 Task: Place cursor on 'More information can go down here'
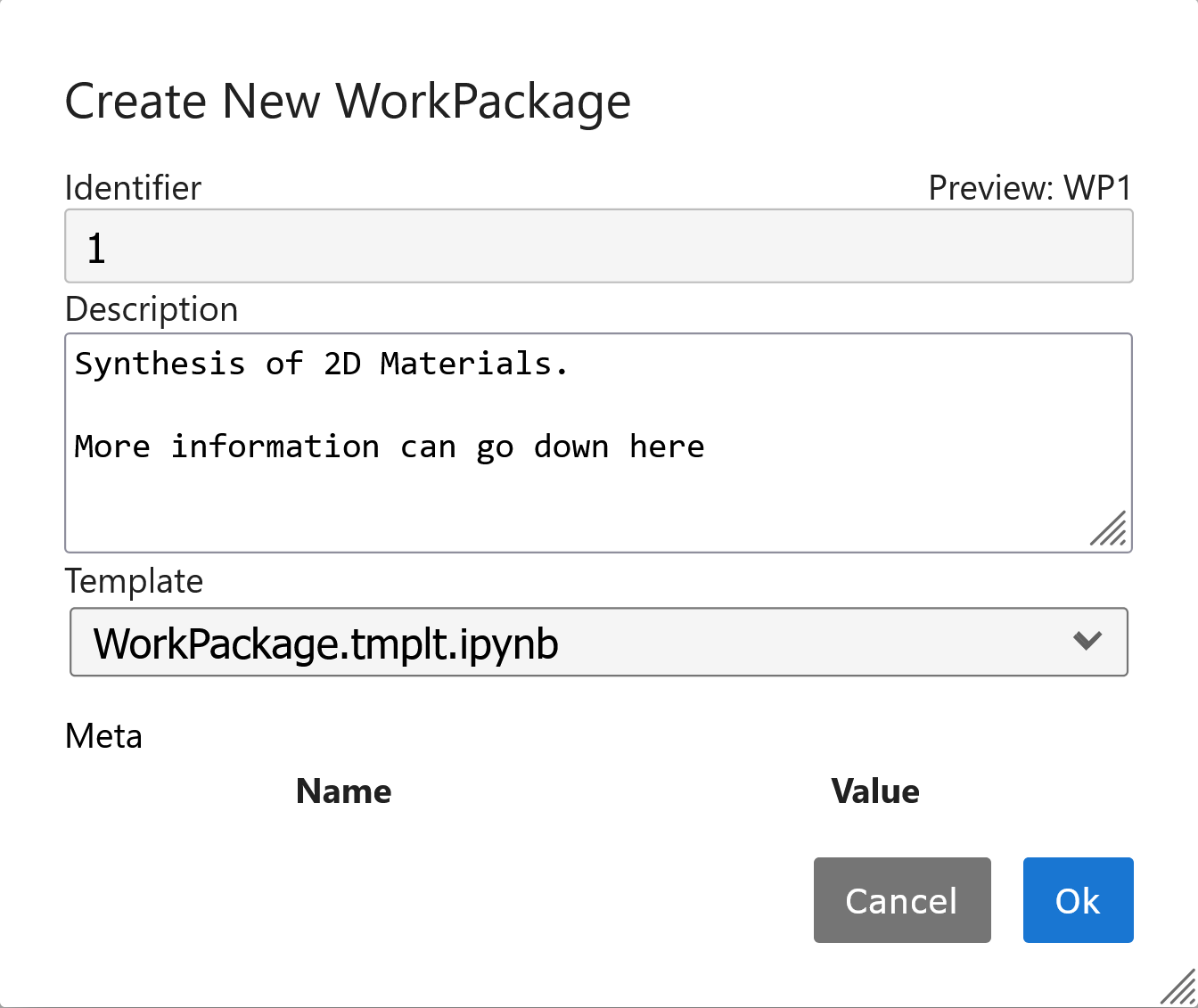(x=389, y=447)
